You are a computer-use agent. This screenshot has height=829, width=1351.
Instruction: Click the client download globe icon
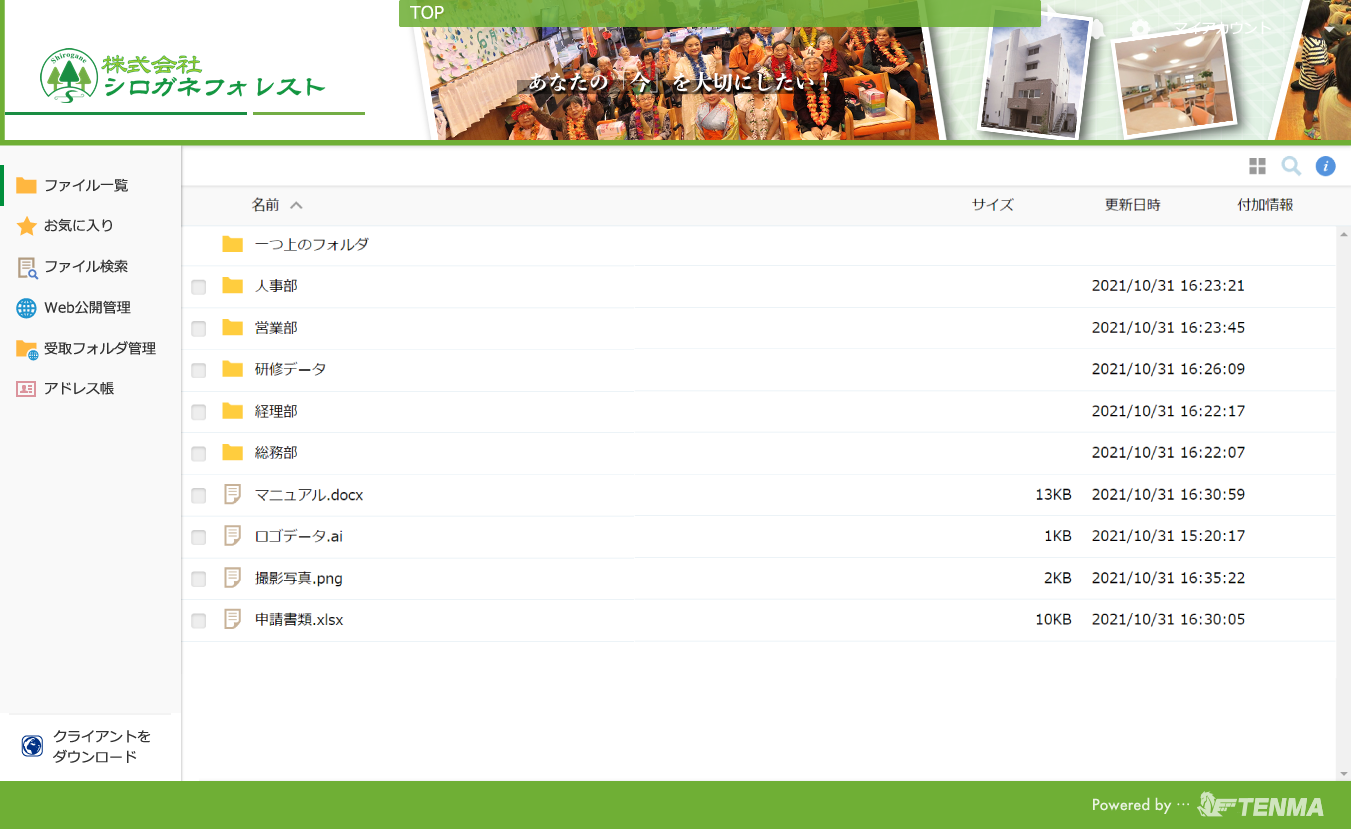[32, 746]
